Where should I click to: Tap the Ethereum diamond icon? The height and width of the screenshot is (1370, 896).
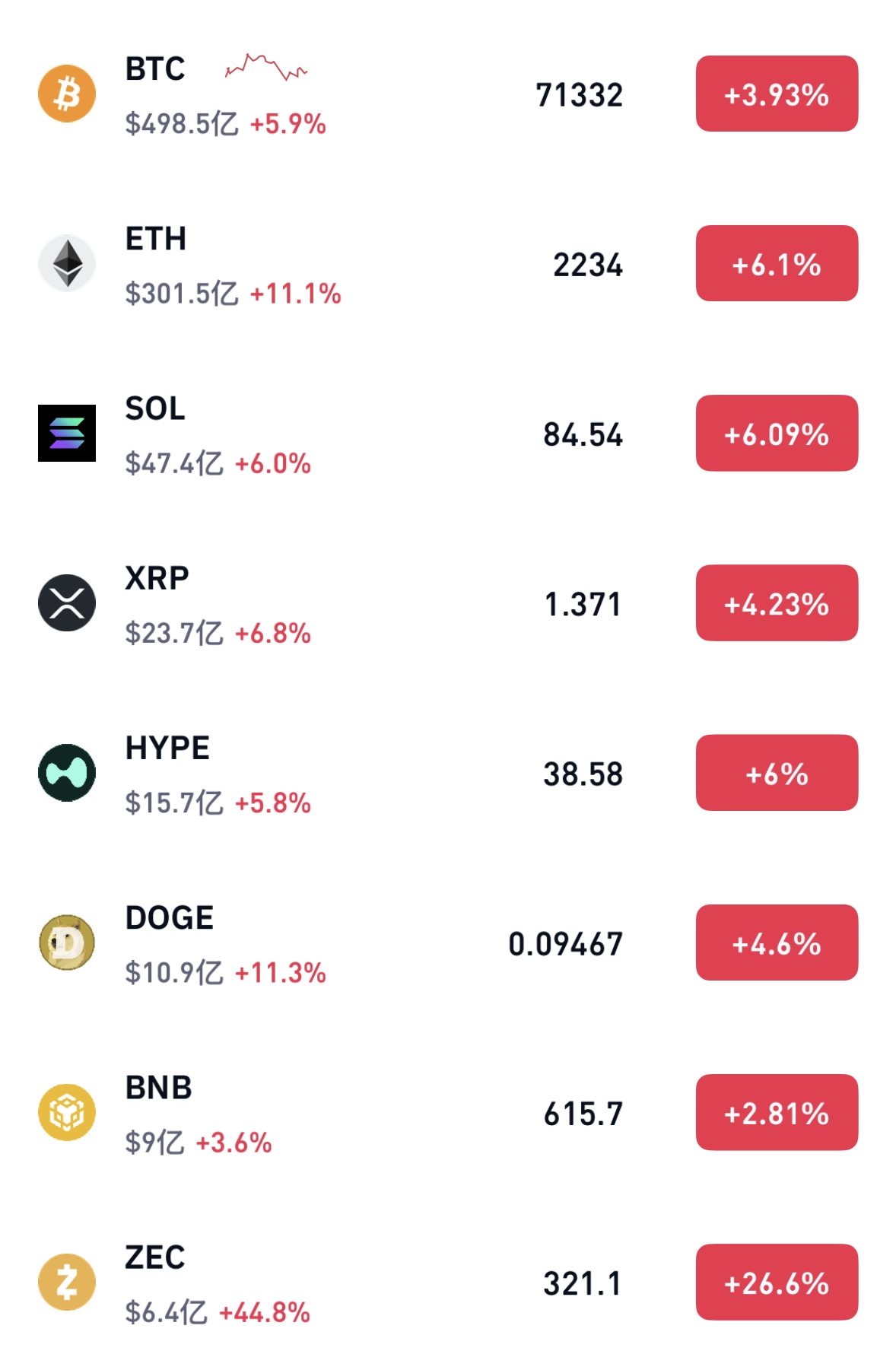click(67, 263)
